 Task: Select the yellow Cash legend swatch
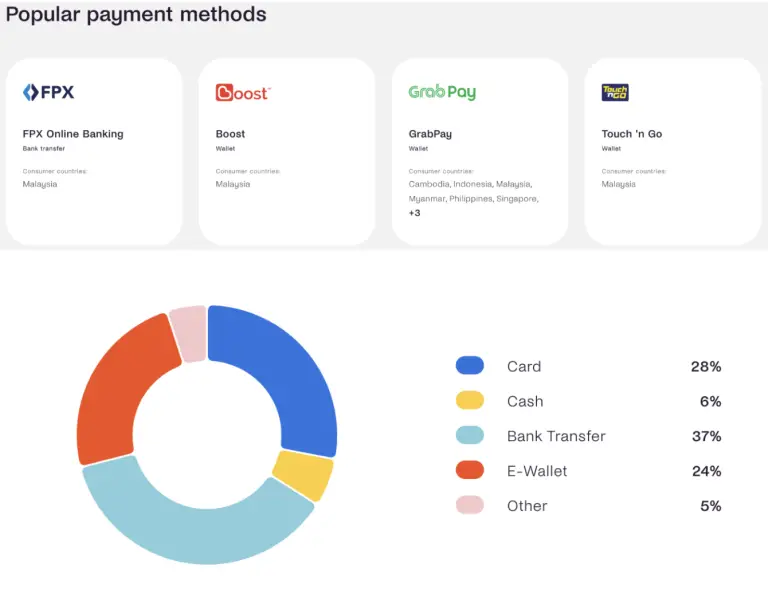(x=470, y=401)
